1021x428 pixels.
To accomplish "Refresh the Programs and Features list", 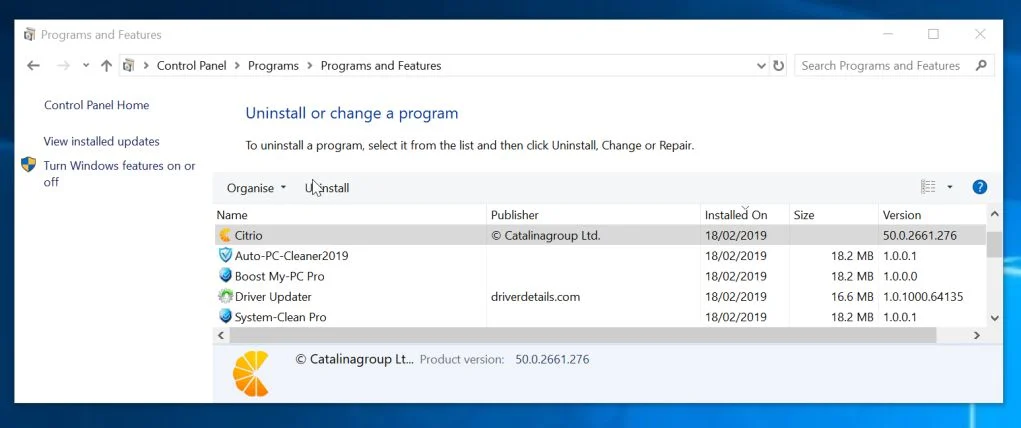I will point(778,66).
